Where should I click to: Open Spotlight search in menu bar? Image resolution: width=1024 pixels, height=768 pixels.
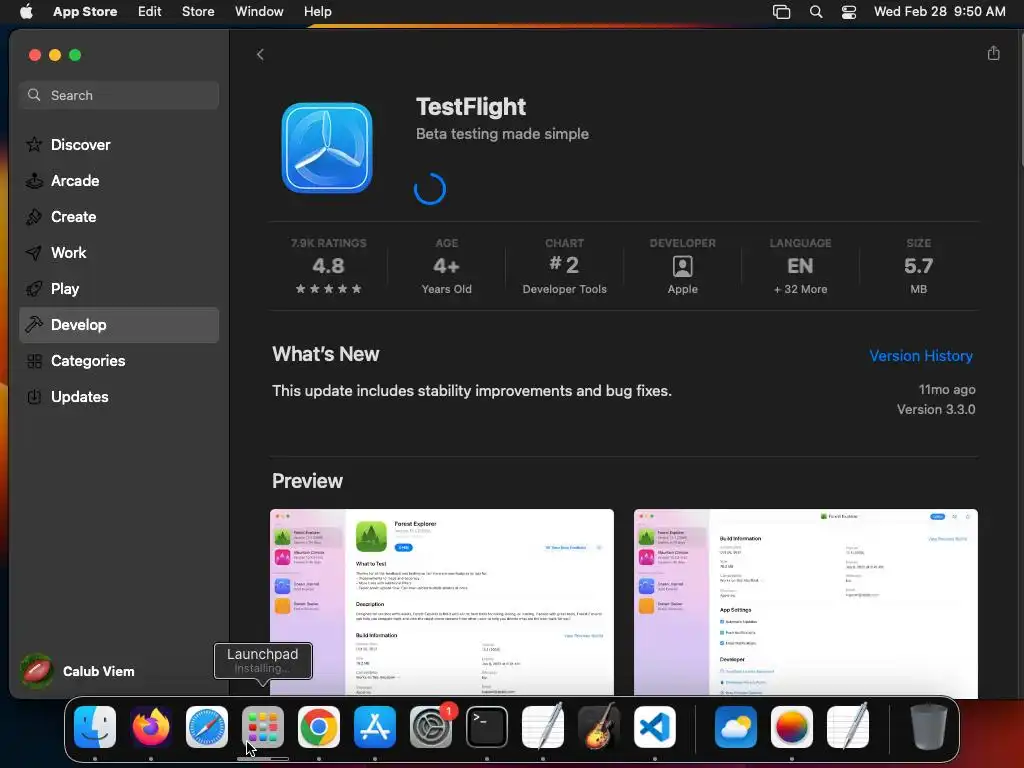coord(816,11)
